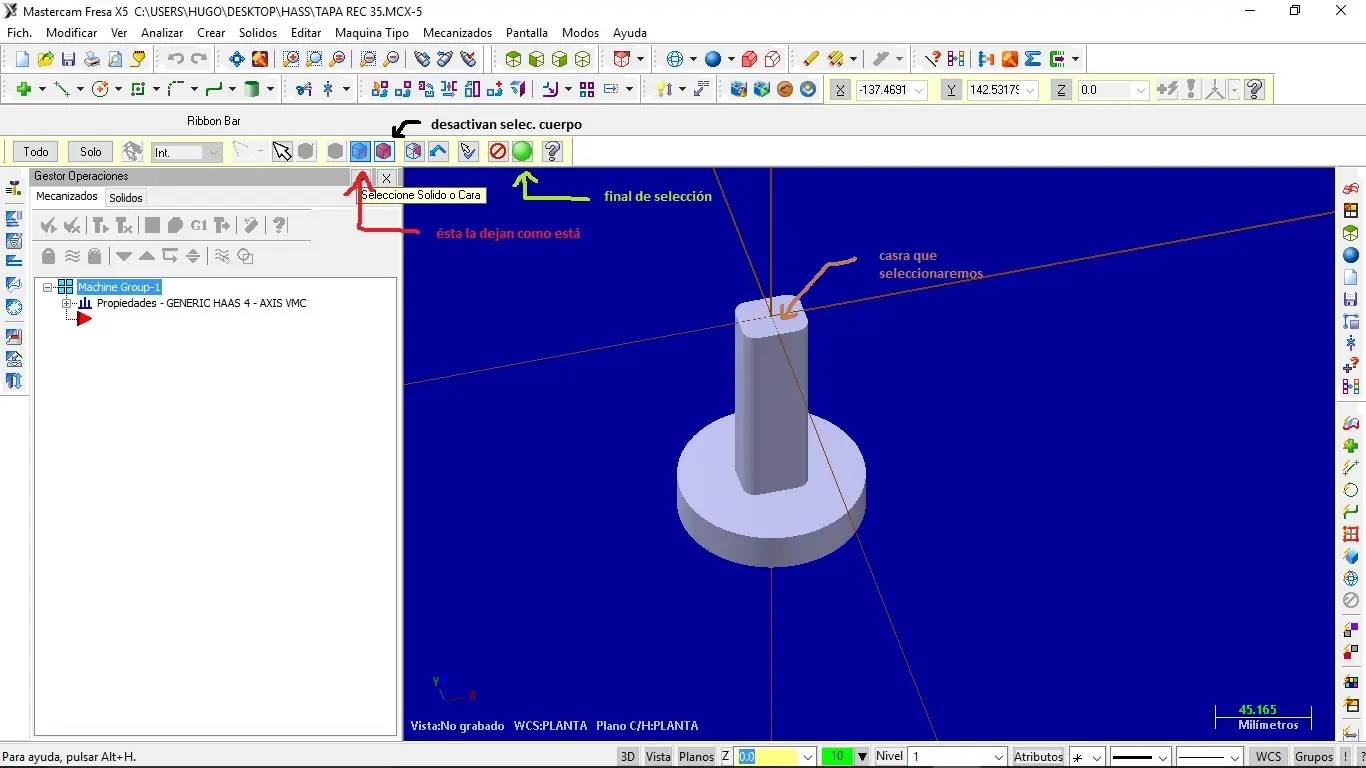
Task: Click the green cylinder primitive icon
Action: click(253, 89)
